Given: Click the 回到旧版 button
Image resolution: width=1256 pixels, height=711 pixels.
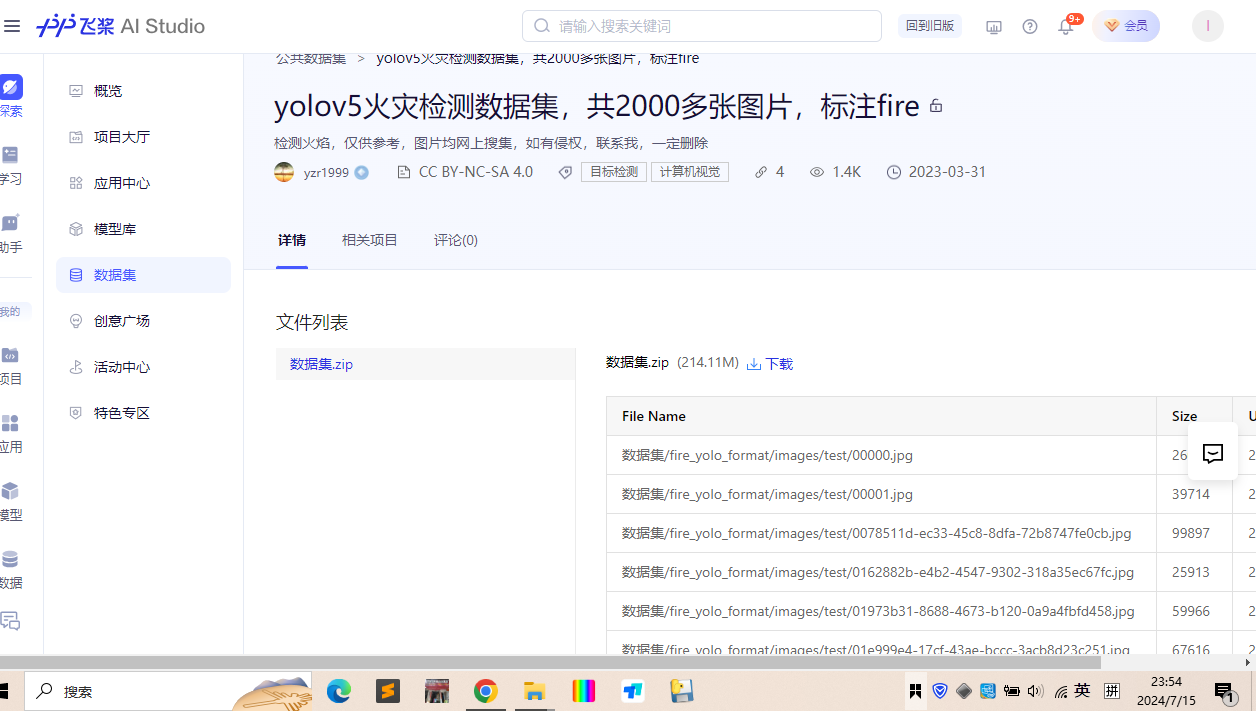Looking at the screenshot, I should 929,26.
